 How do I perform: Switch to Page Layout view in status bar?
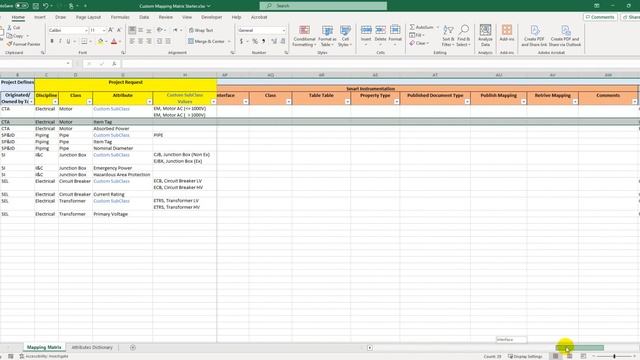coord(569,356)
